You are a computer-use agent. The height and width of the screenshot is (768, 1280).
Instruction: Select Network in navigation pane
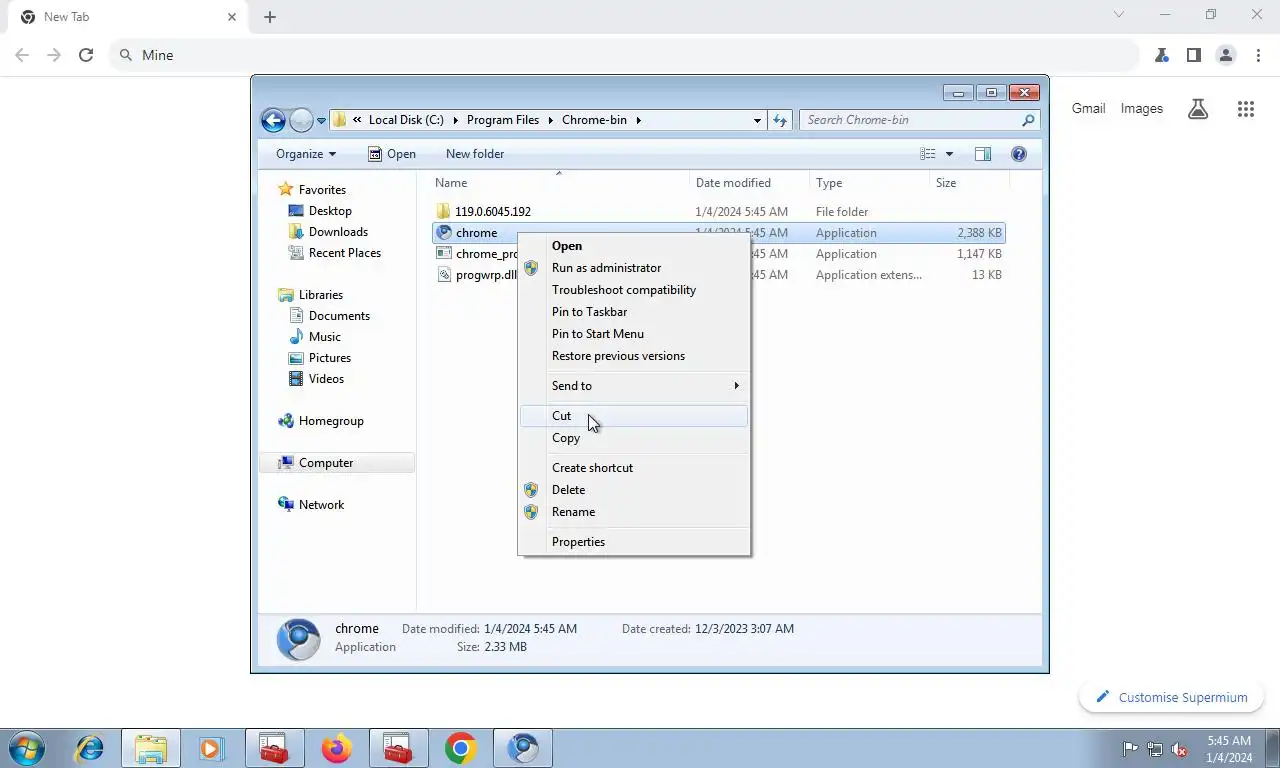click(321, 505)
